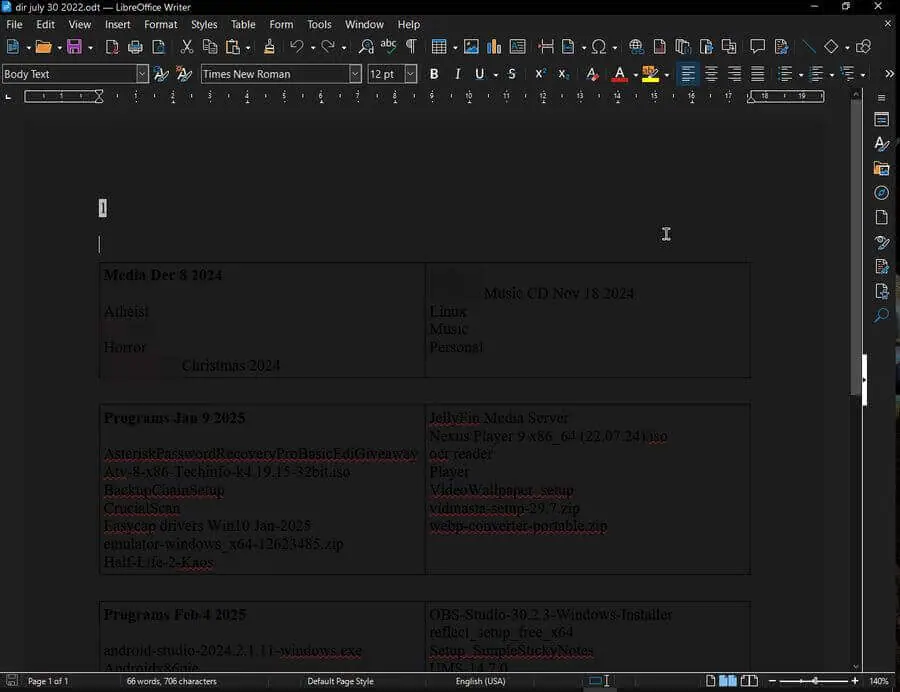Redo the last undone action

328,47
